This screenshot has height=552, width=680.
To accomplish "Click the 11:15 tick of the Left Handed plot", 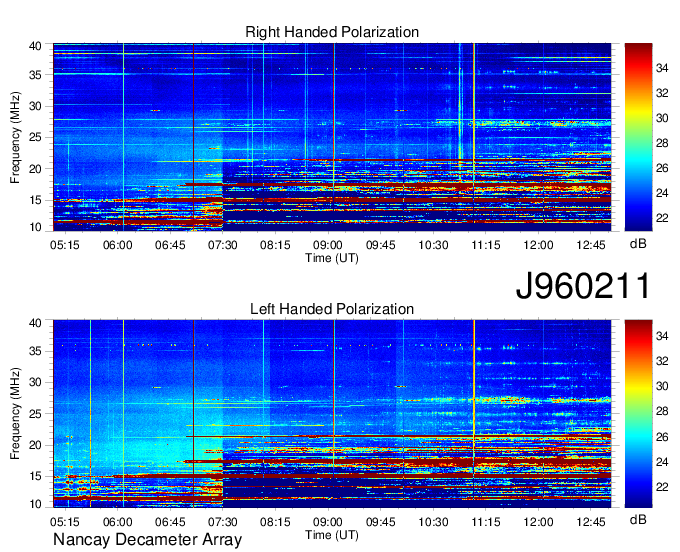I will [x=486, y=522].
